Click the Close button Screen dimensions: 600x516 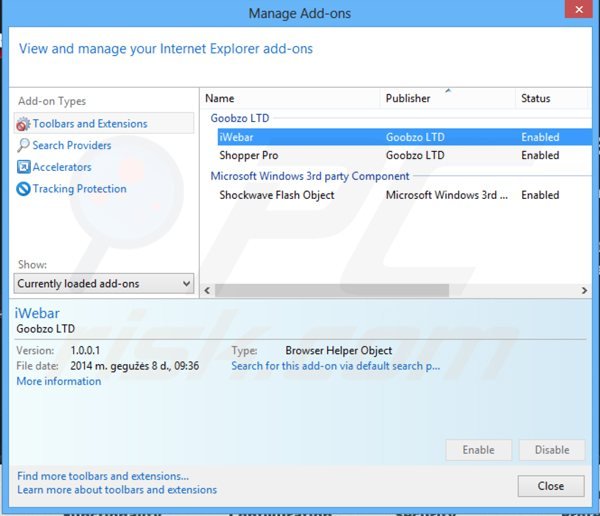550,486
